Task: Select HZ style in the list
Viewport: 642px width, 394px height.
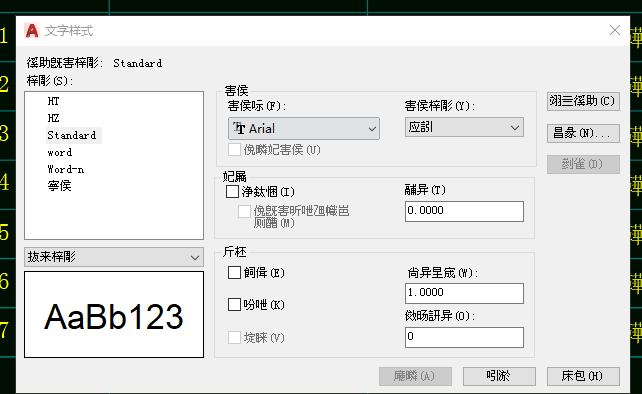Action: pos(53,118)
